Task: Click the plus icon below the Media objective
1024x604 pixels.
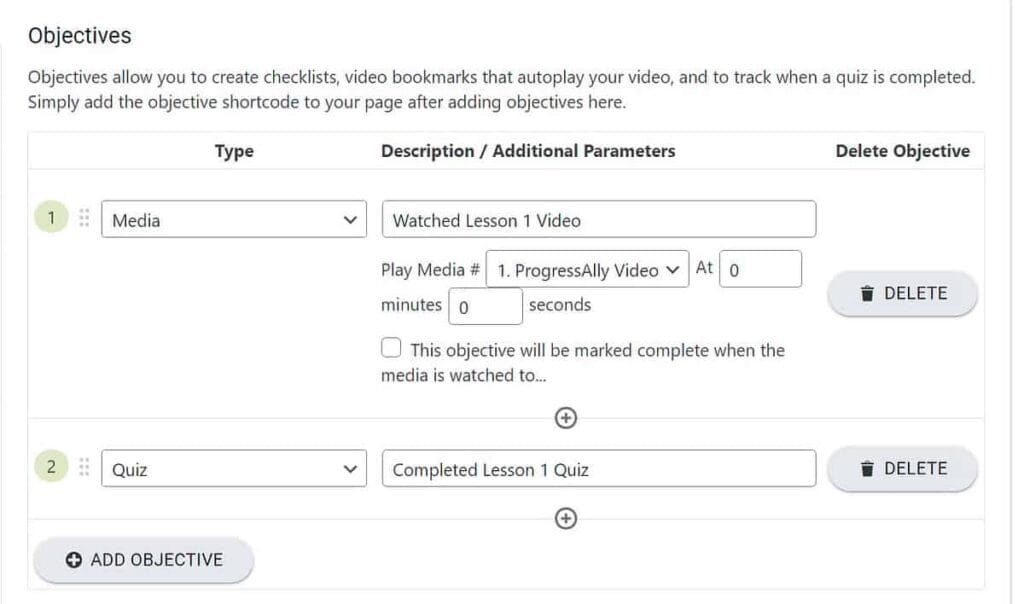Action: tap(566, 418)
